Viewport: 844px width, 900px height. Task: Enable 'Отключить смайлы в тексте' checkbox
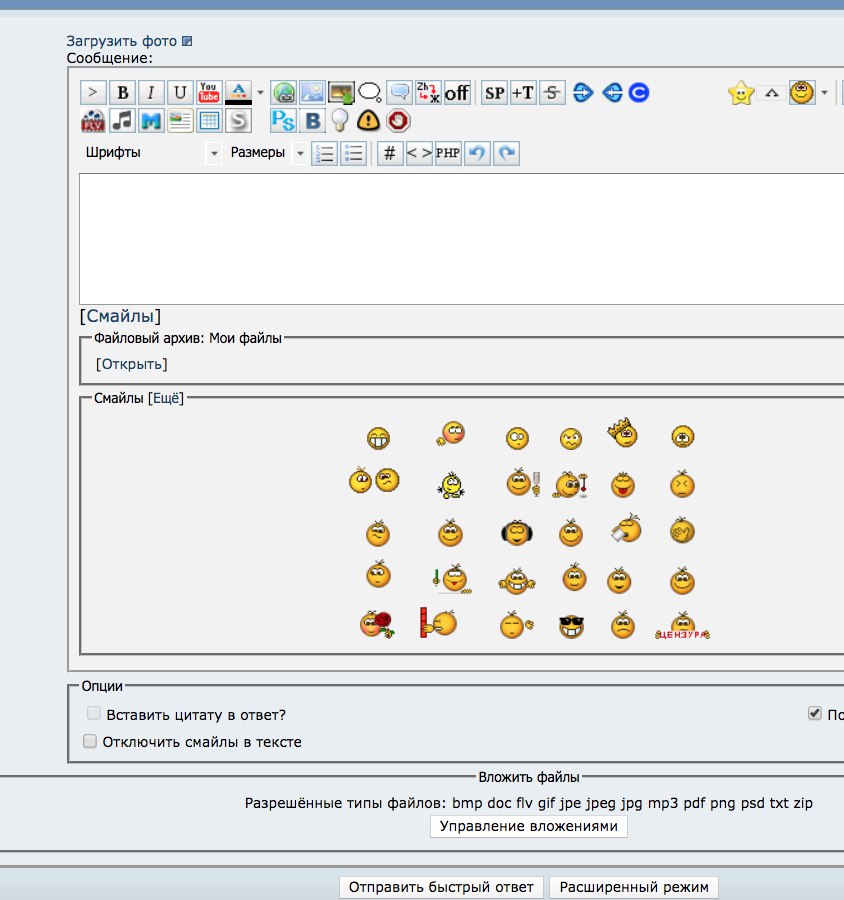(91, 742)
